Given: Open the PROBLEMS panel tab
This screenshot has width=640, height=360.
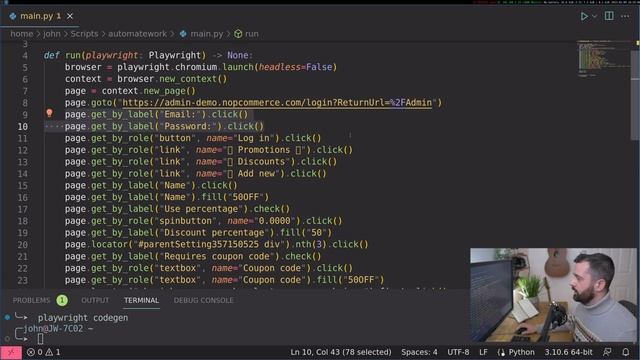Looking at the screenshot, I should pyautogui.click(x=31, y=300).
